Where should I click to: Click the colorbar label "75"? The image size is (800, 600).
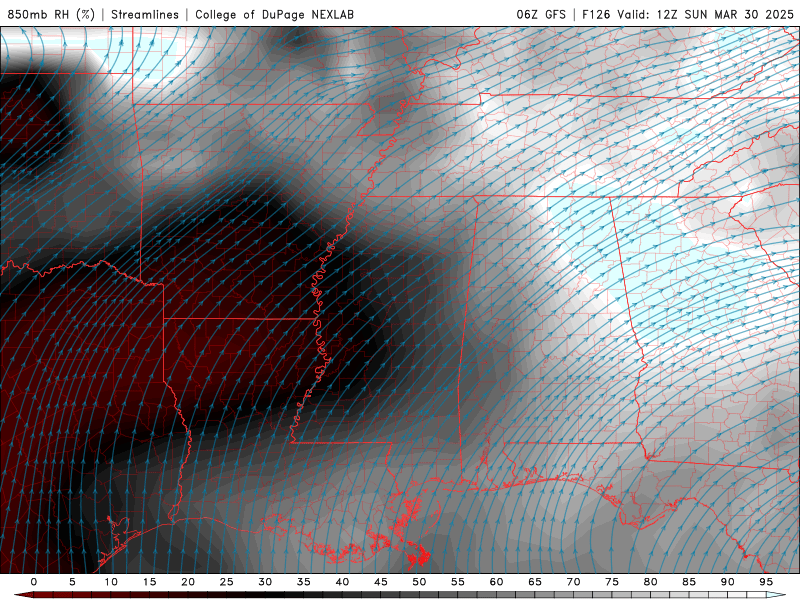click(612, 582)
